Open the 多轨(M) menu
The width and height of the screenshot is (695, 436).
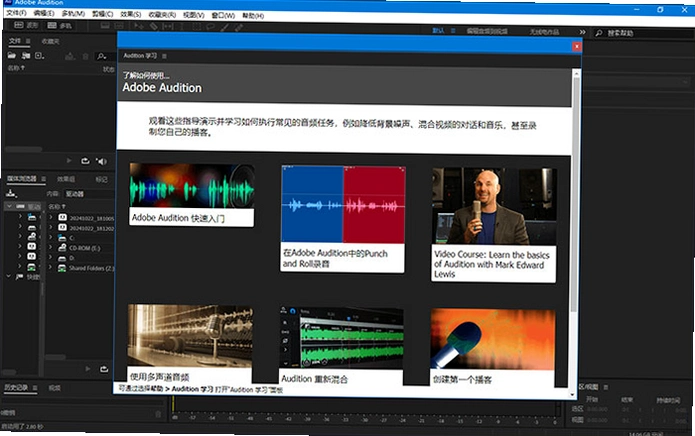click(73, 14)
